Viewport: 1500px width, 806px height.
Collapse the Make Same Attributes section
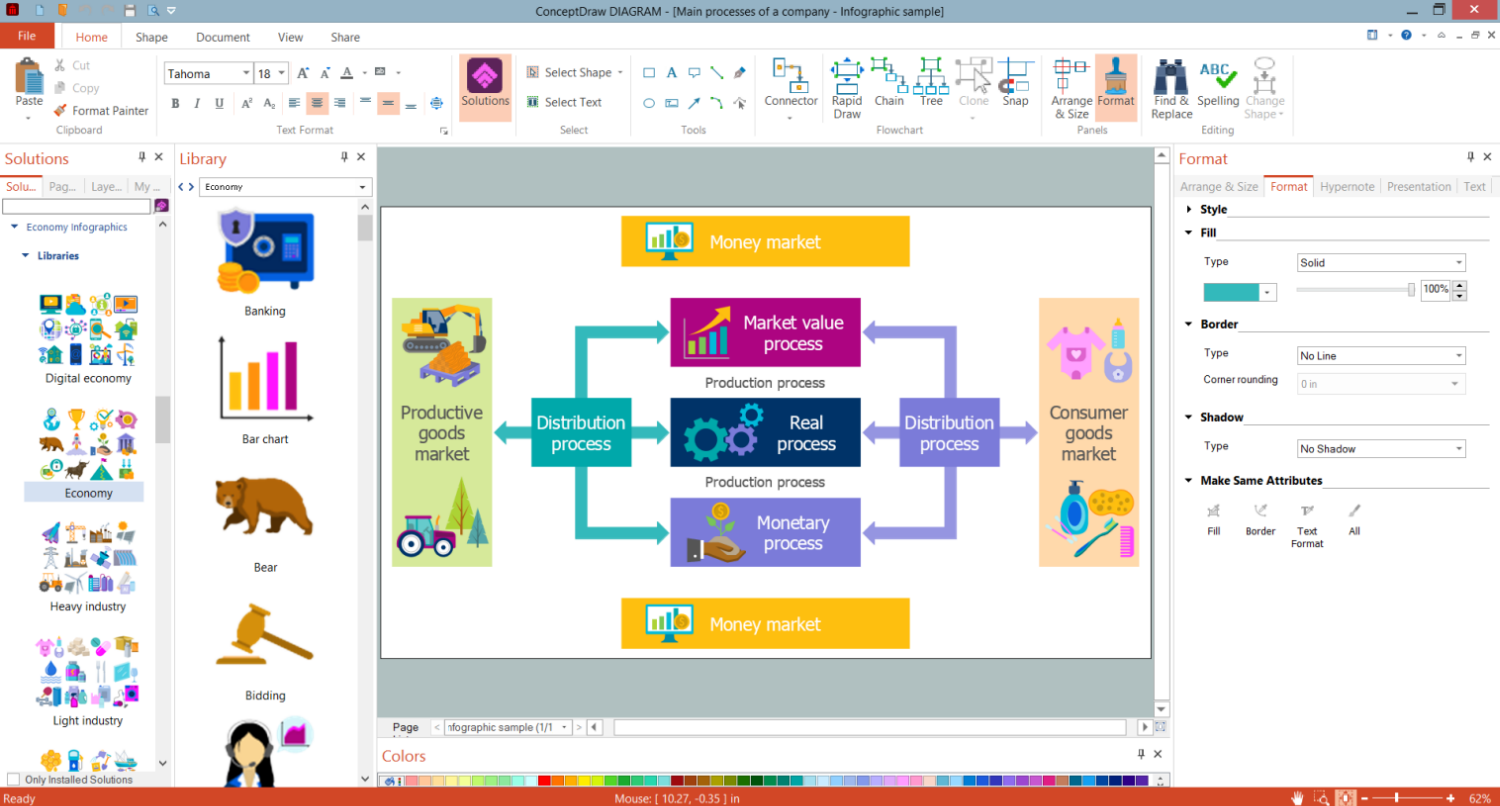coord(1189,481)
